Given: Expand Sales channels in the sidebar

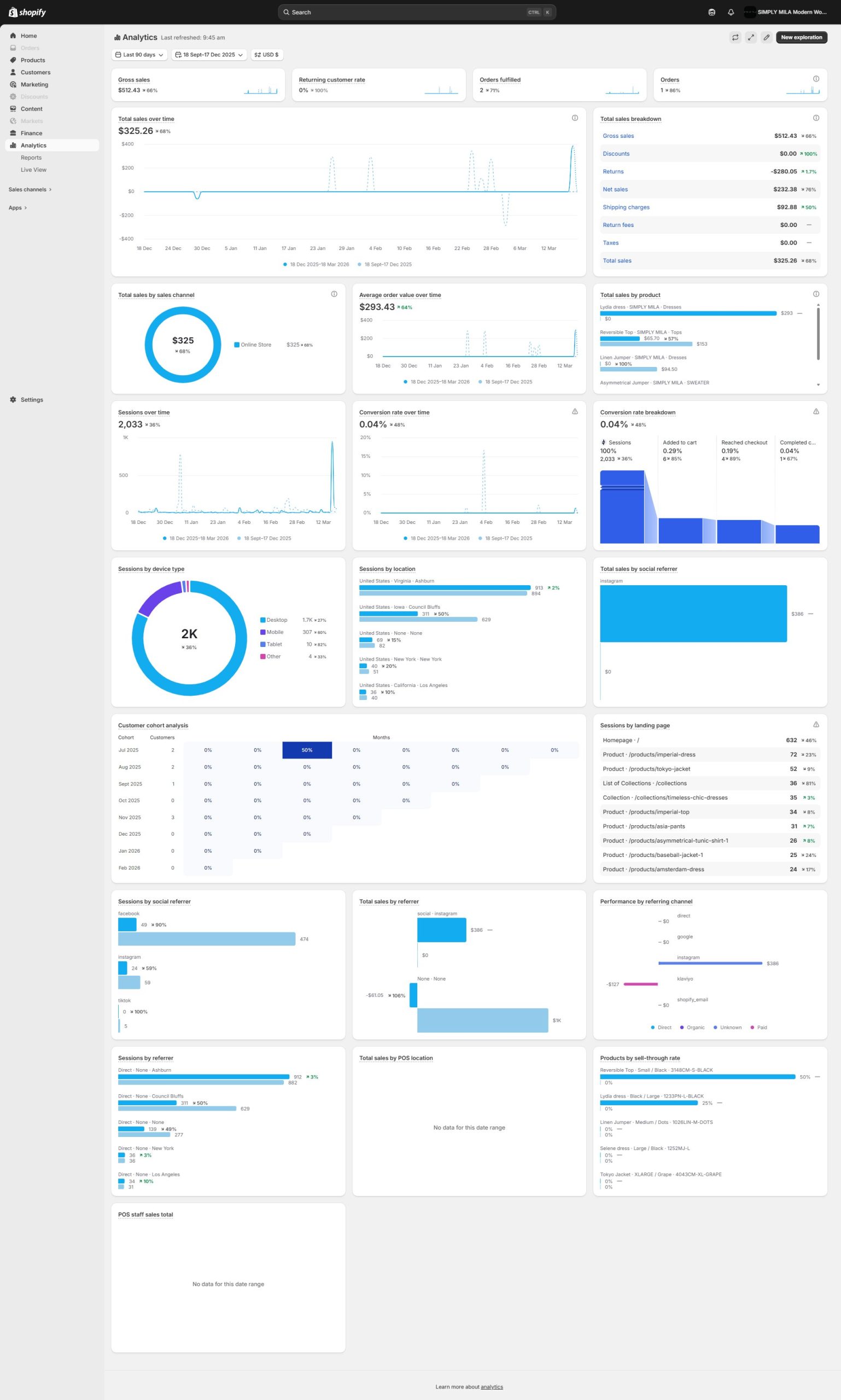Looking at the screenshot, I should click(x=30, y=189).
